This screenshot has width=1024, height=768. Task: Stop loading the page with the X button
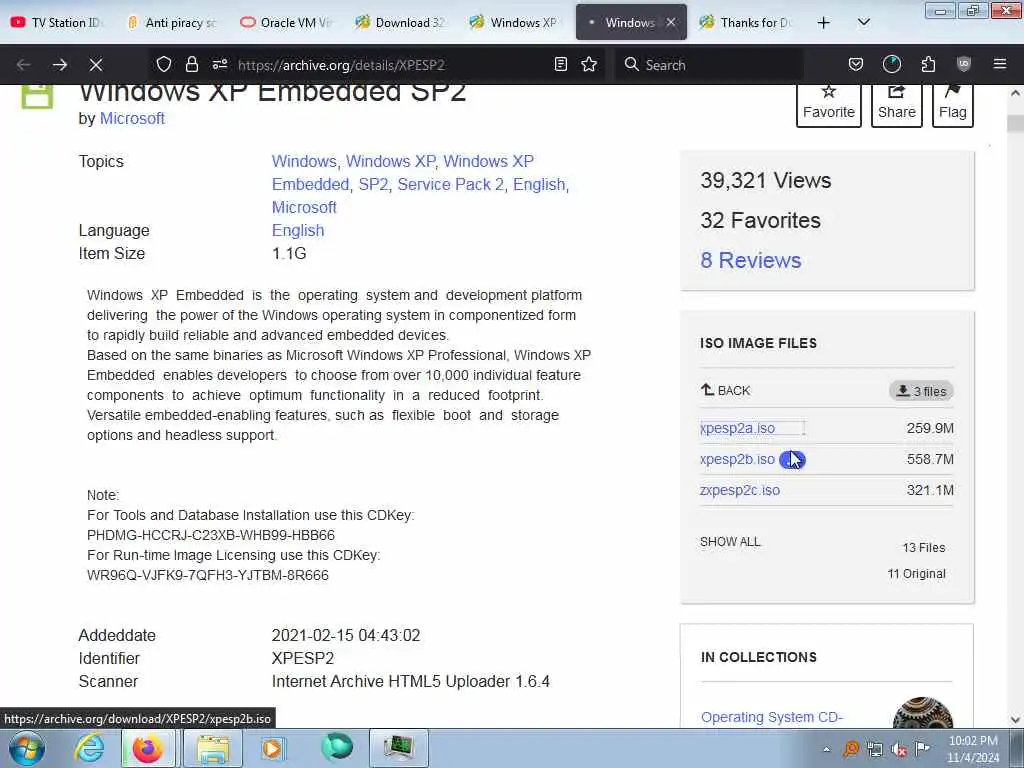(96, 65)
